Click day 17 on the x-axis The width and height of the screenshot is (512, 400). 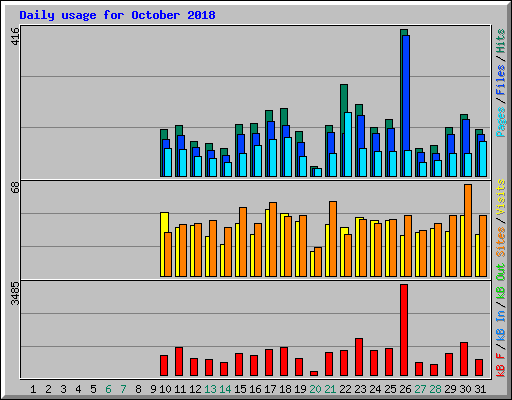[270, 389]
